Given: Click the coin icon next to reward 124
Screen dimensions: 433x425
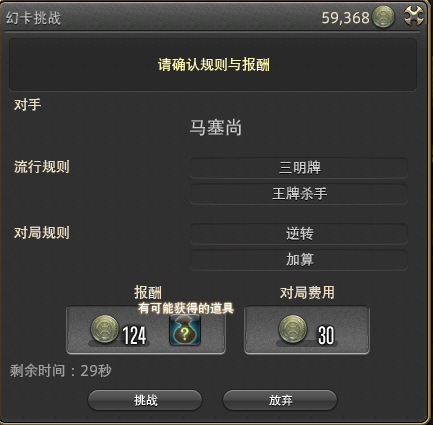Looking at the screenshot, I should click(105, 329).
